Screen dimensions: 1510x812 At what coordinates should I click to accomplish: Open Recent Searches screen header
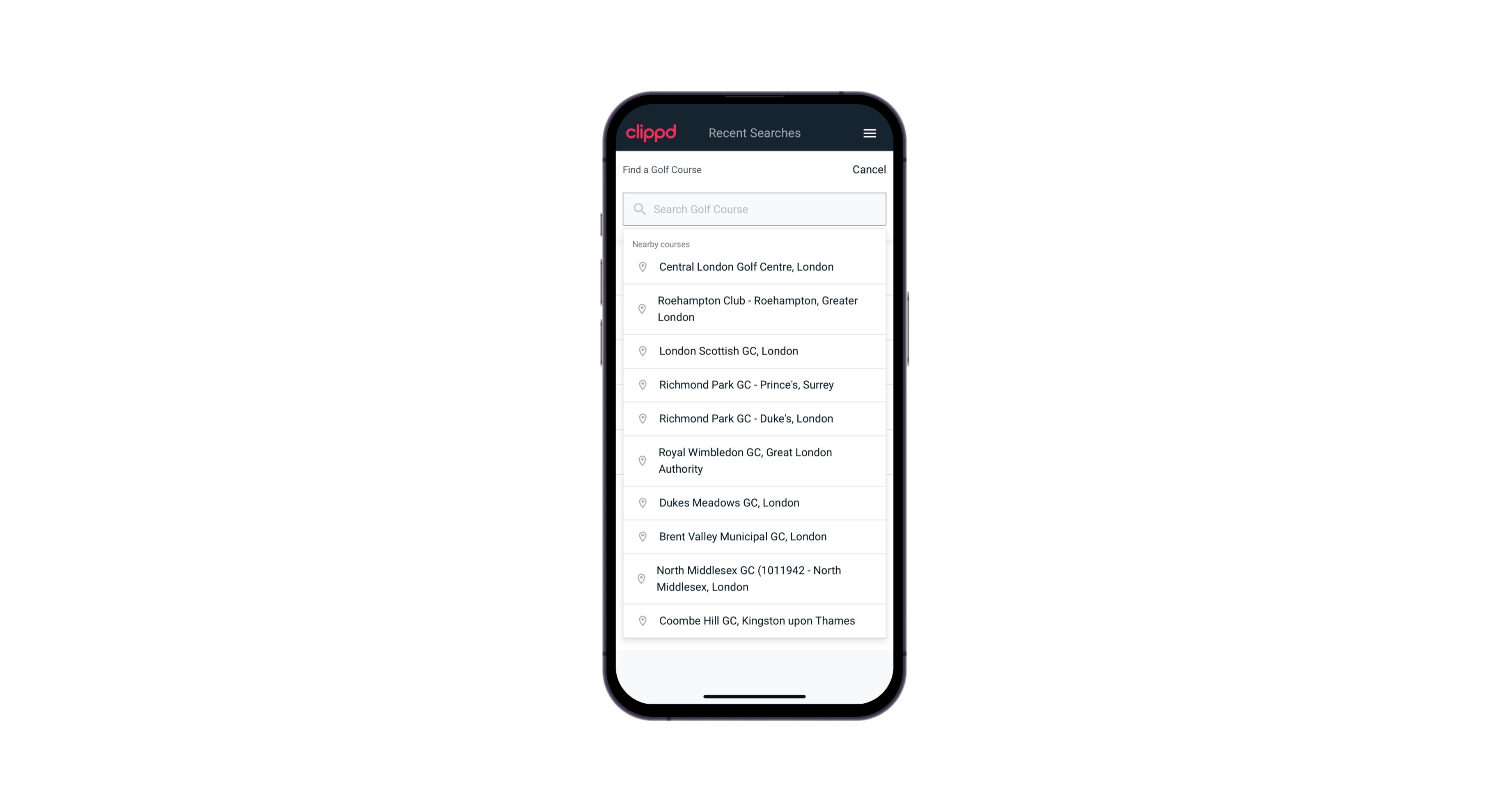coord(754,133)
